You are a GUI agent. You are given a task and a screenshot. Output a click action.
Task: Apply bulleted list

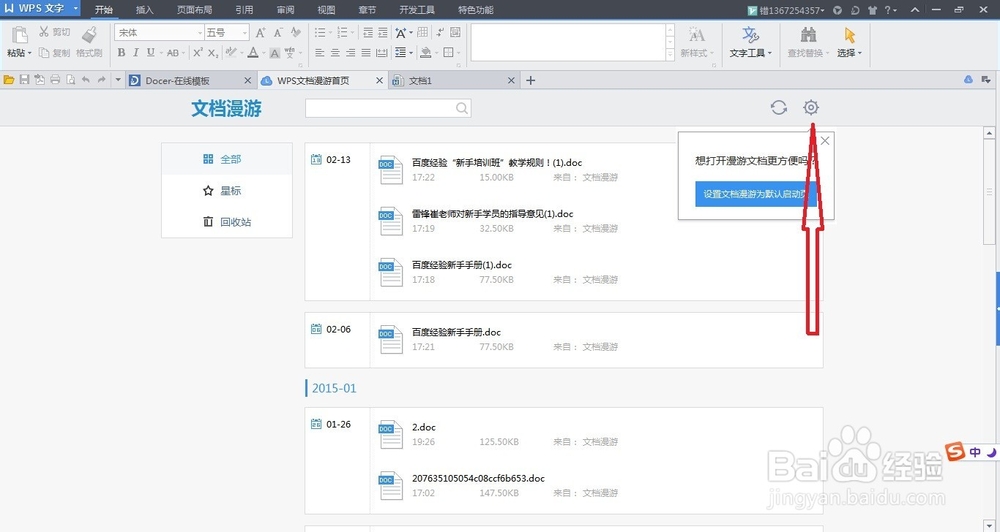(320, 33)
